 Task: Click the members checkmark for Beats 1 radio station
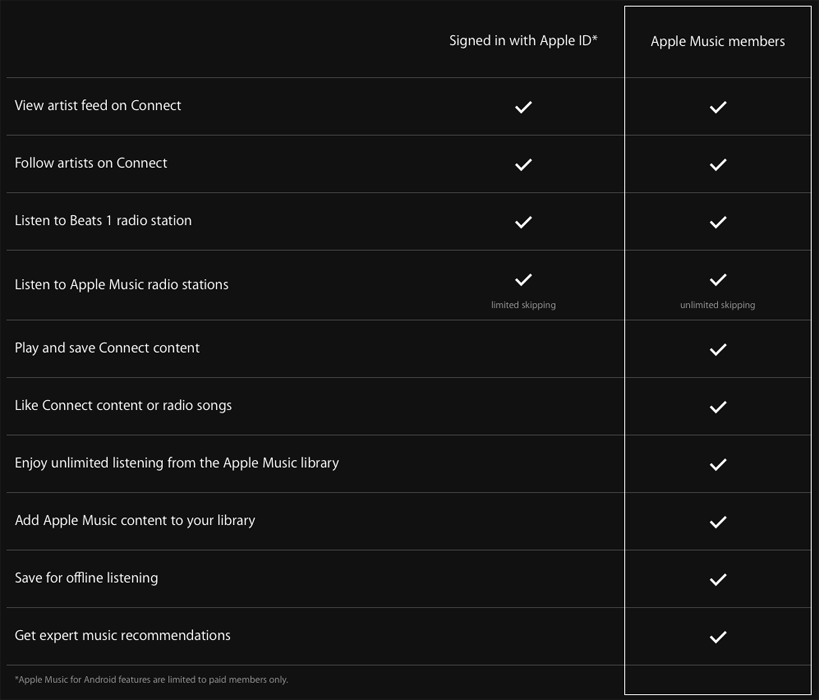point(718,222)
